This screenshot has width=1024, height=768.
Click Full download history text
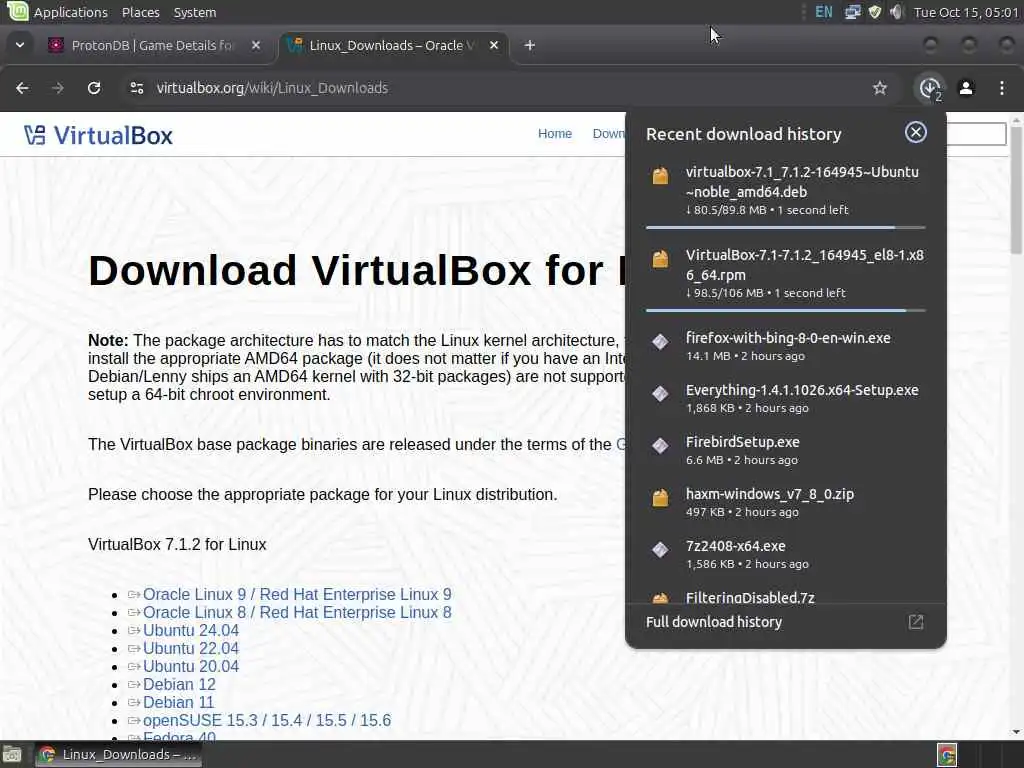pyautogui.click(x=714, y=622)
